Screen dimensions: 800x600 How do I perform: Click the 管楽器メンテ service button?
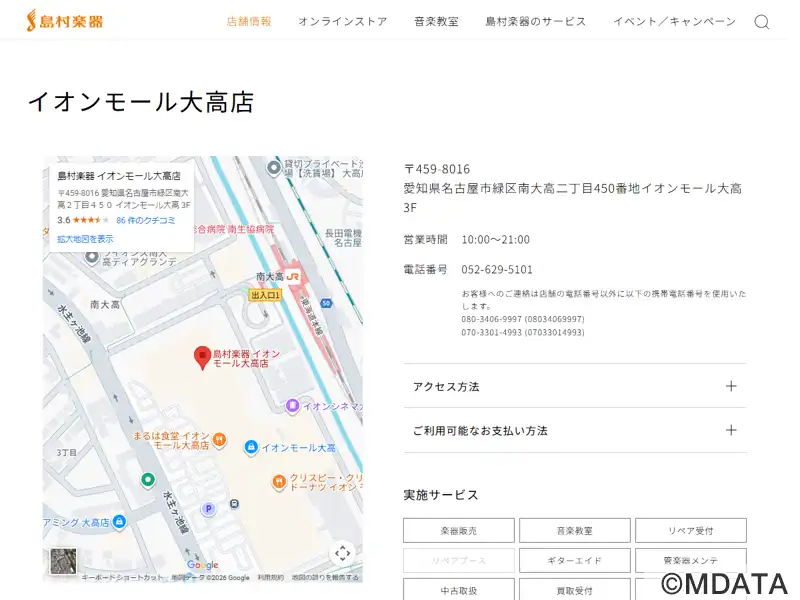tap(691, 560)
